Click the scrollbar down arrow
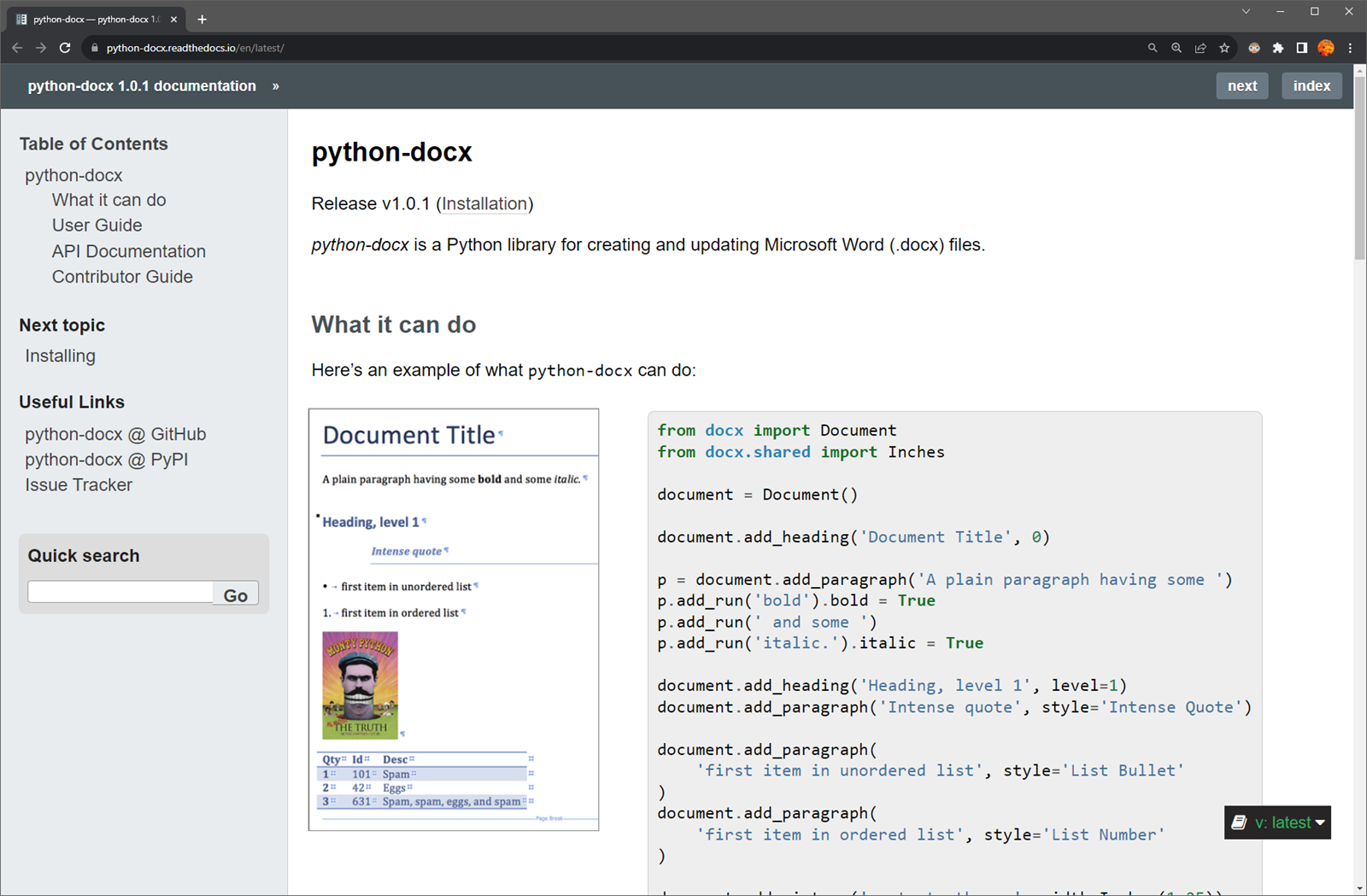The width and height of the screenshot is (1367, 896). pos(1359,889)
